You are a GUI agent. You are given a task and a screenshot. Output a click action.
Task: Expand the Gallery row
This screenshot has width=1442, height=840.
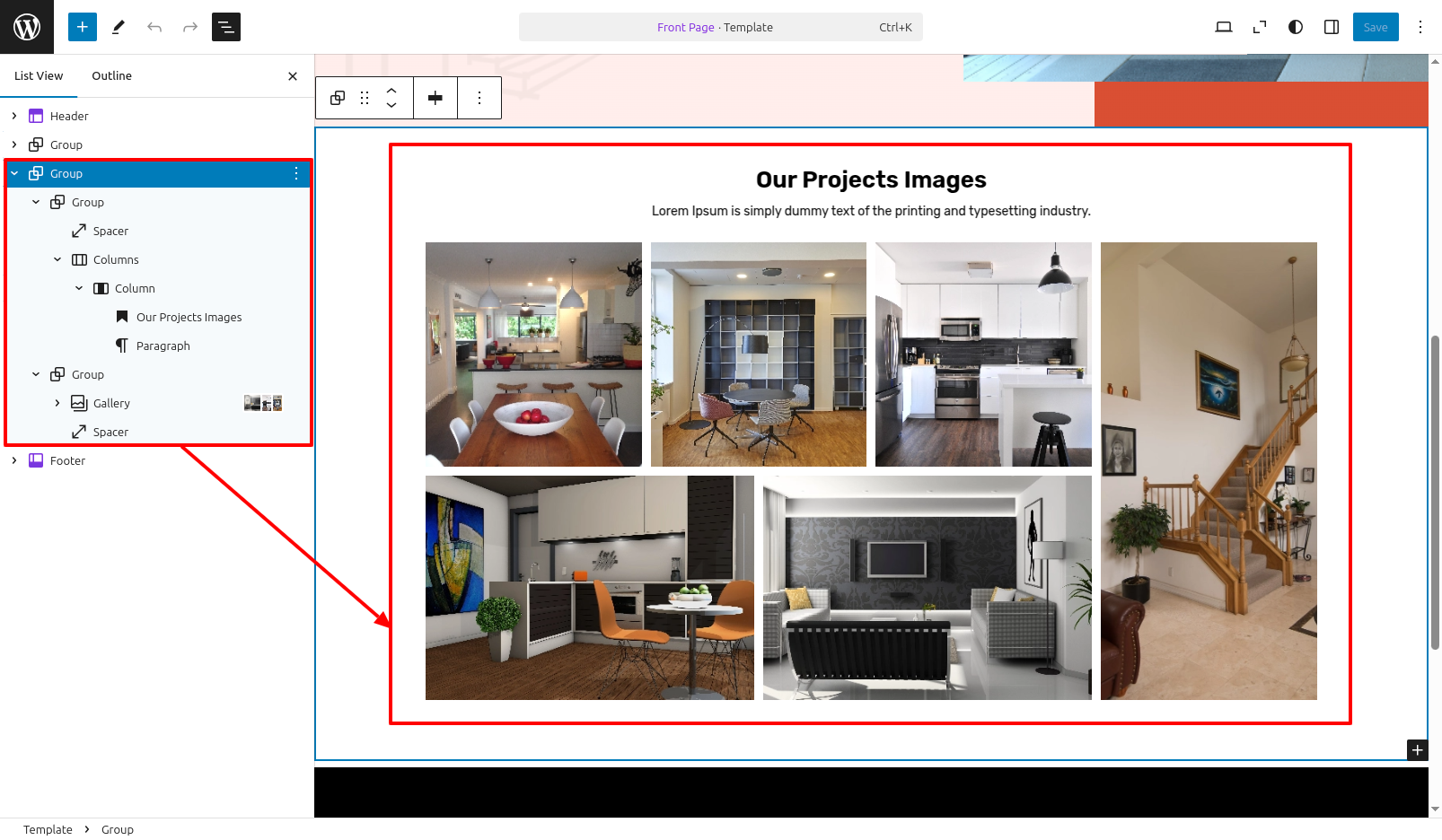[57, 403]
